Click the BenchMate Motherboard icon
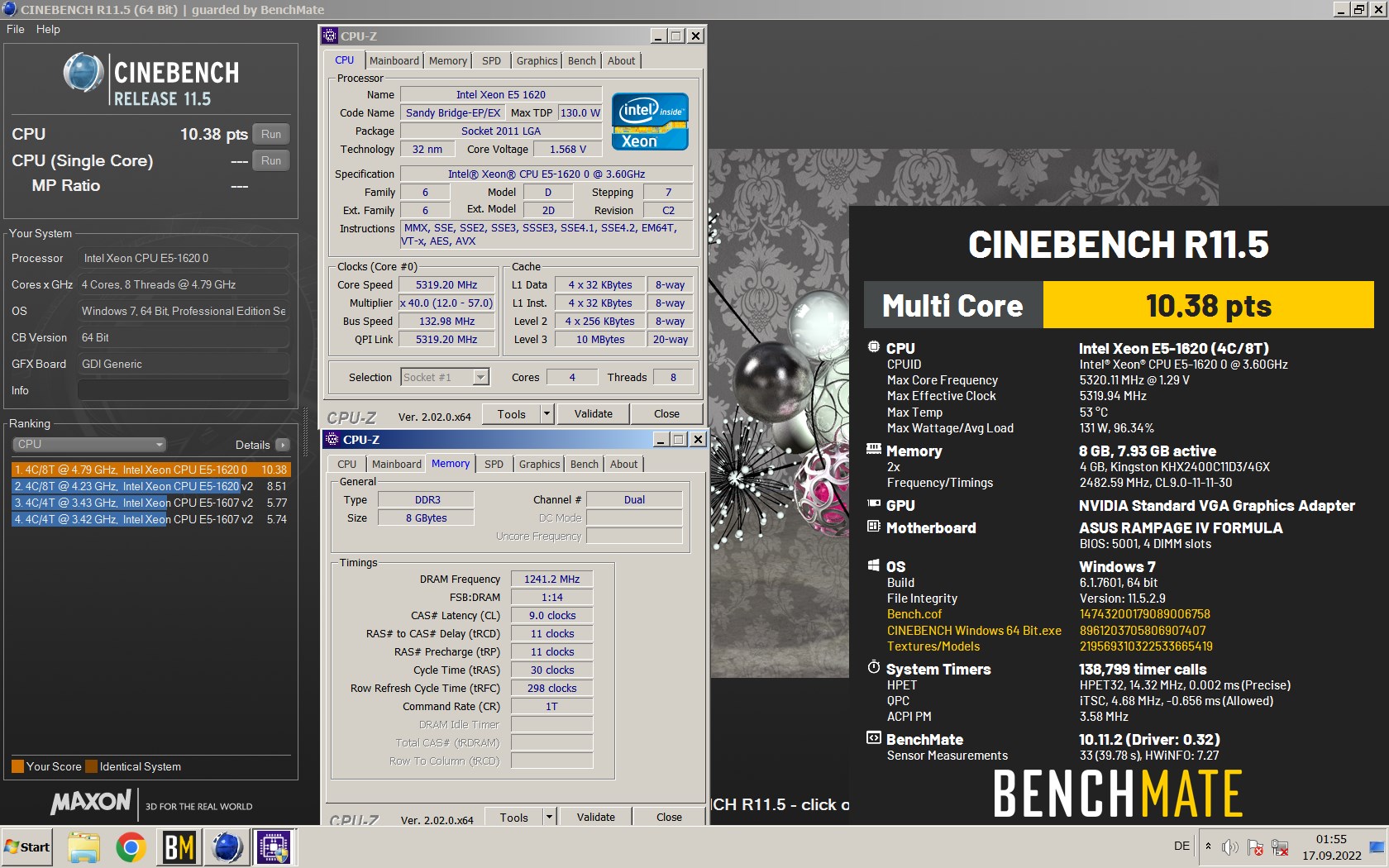 pos(873,527)
